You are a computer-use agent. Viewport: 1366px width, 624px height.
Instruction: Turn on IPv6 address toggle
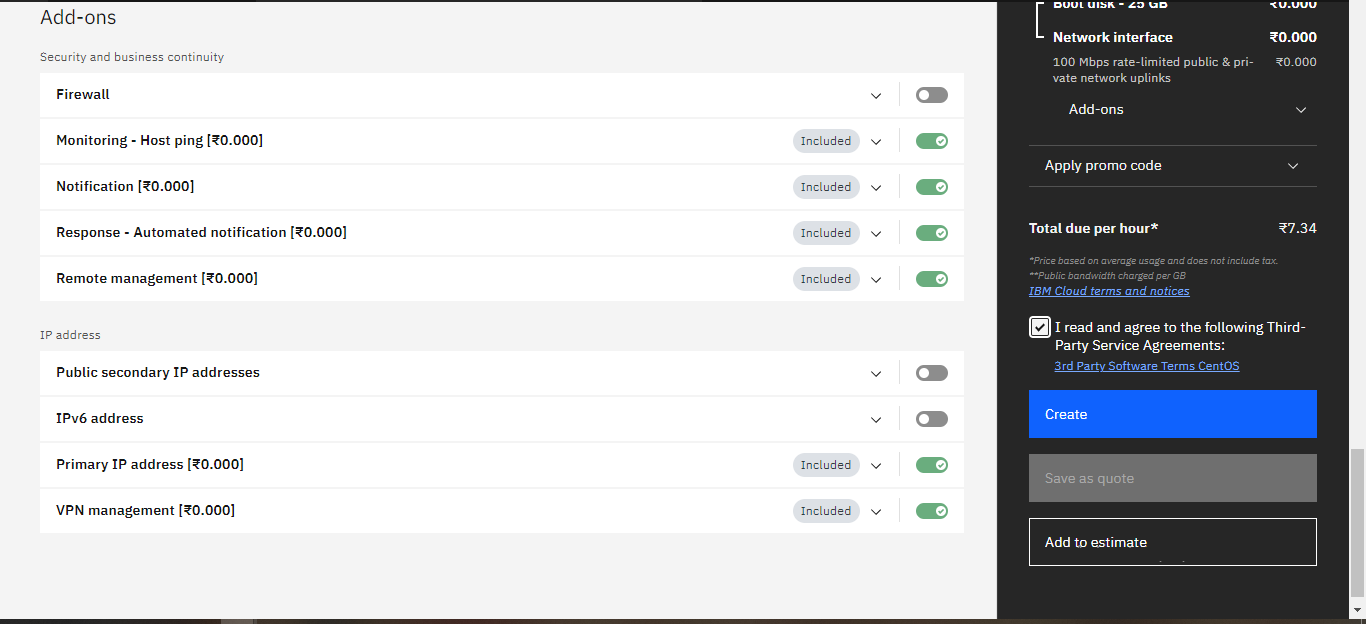click(x=931, y=419)
